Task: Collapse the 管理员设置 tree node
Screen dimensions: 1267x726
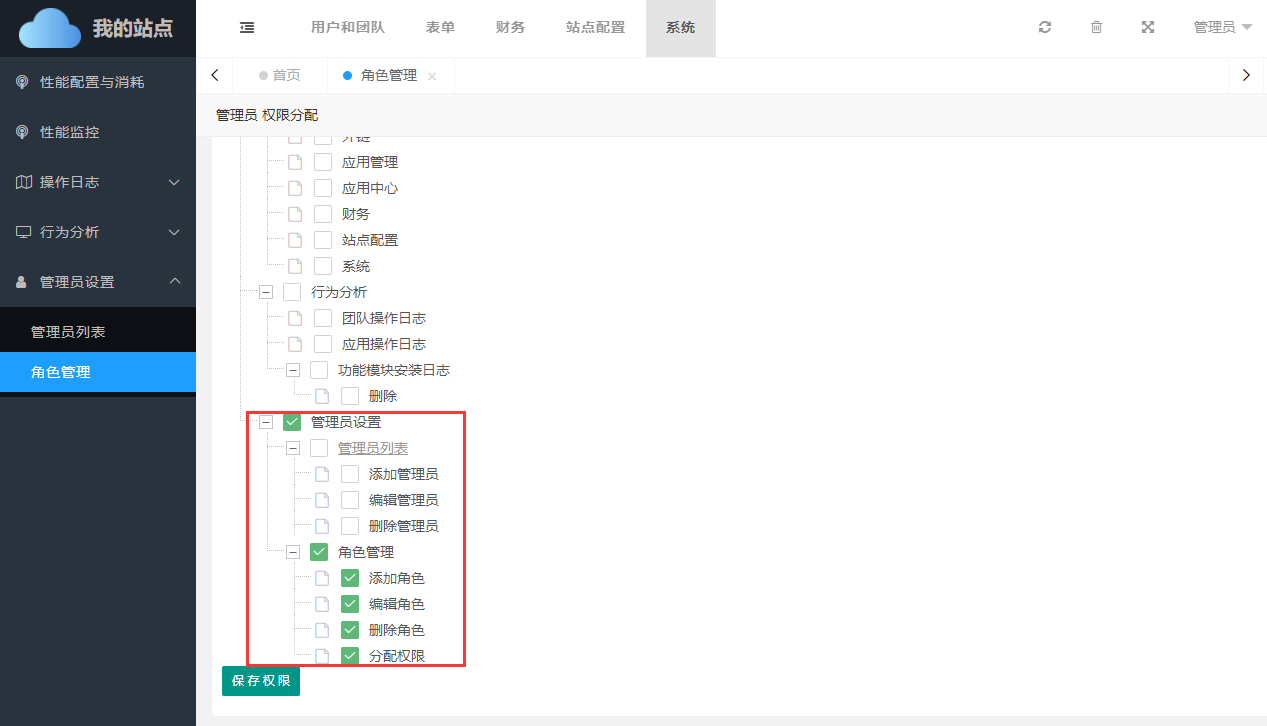Action: 266,422
